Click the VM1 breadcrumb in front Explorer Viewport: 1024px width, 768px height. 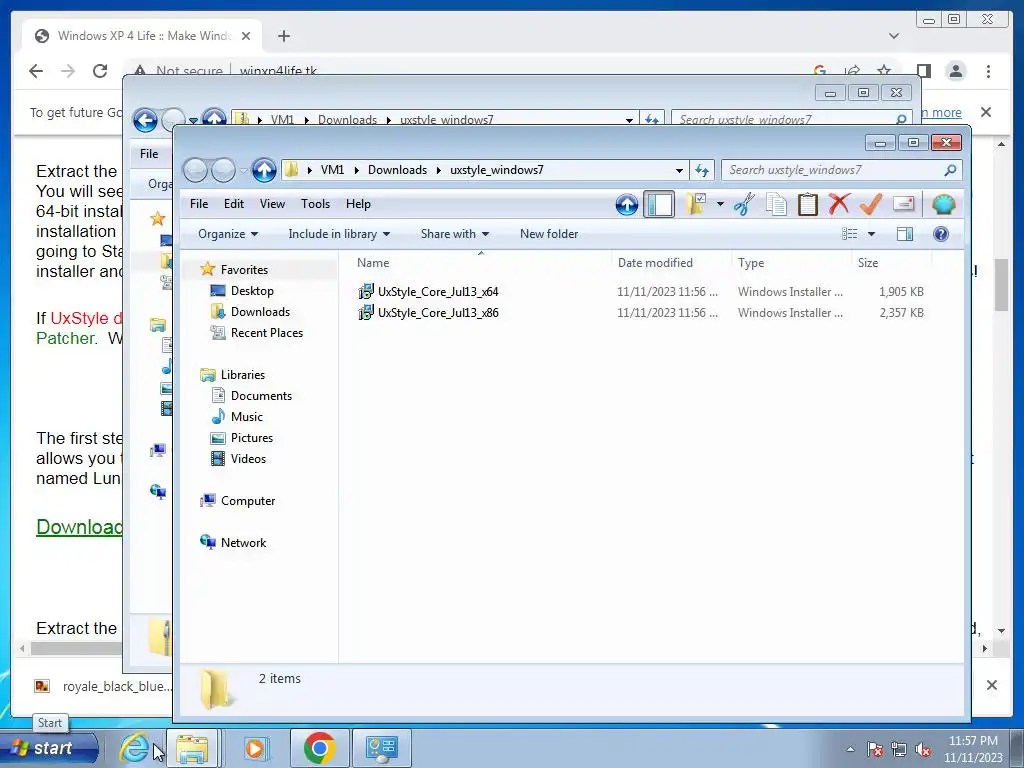pos(332,170)
